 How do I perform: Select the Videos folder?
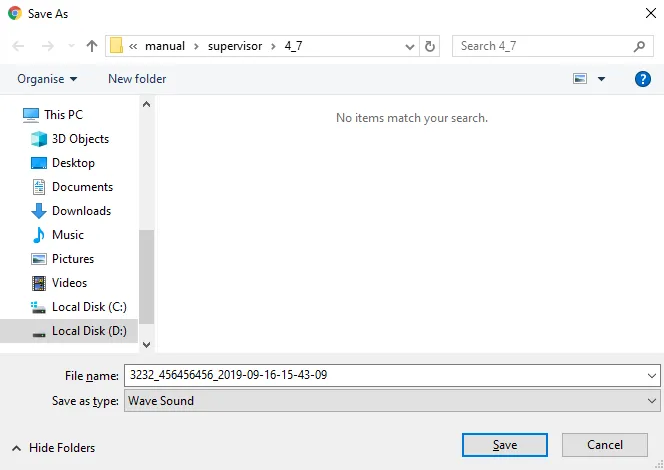(x=69, y=283)
